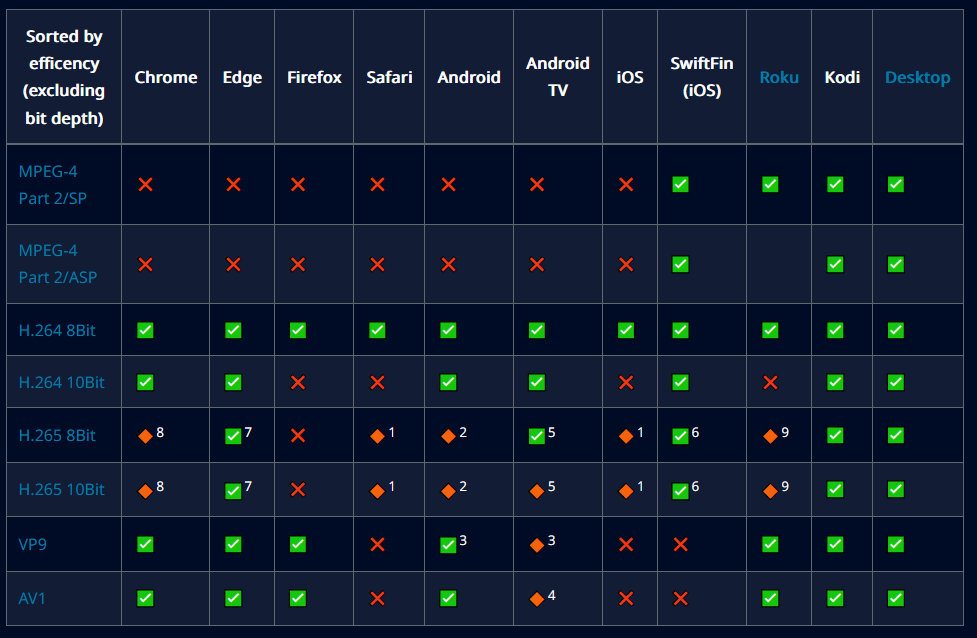
Task: Click the red X for Safari AV1
Action: click(x=377, y=598)
